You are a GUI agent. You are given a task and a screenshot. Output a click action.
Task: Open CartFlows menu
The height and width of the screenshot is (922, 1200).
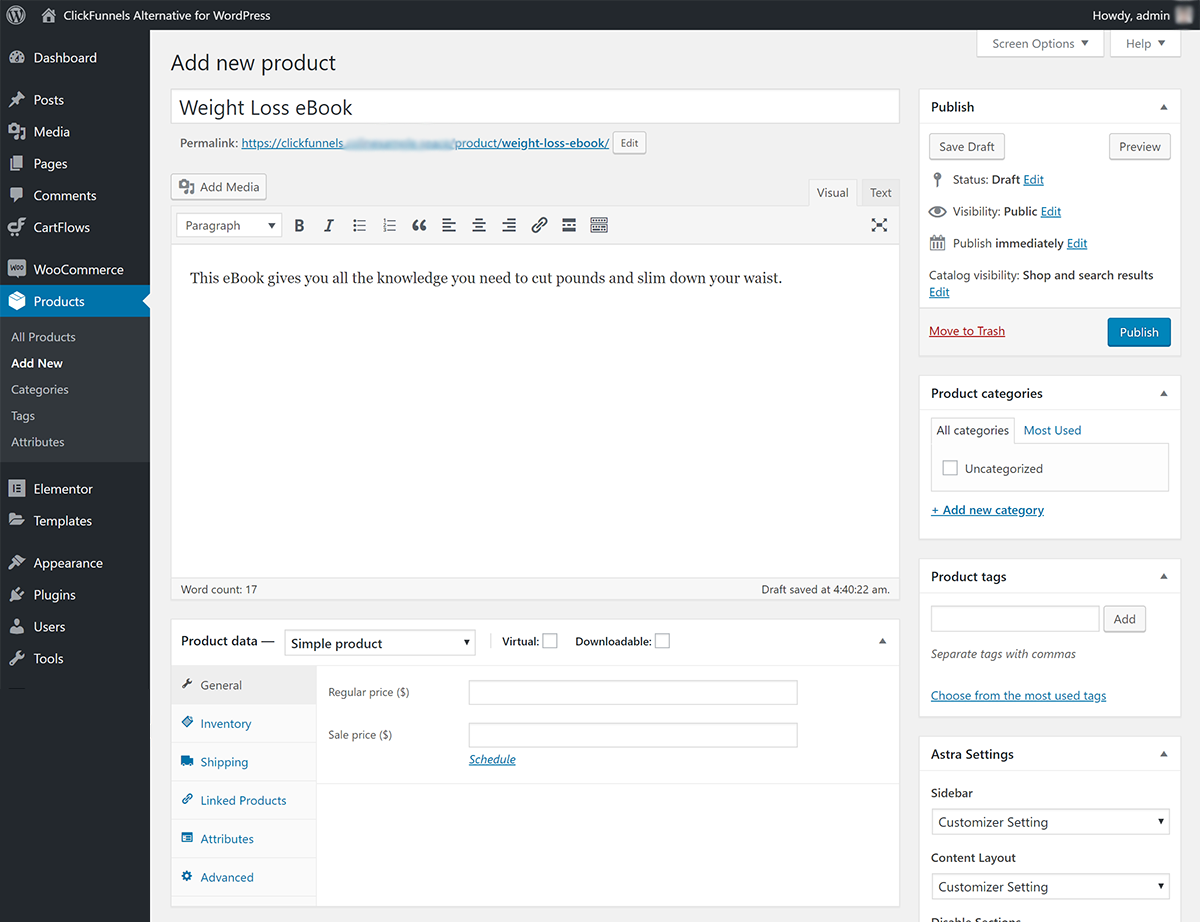click(x=75, y=228)
